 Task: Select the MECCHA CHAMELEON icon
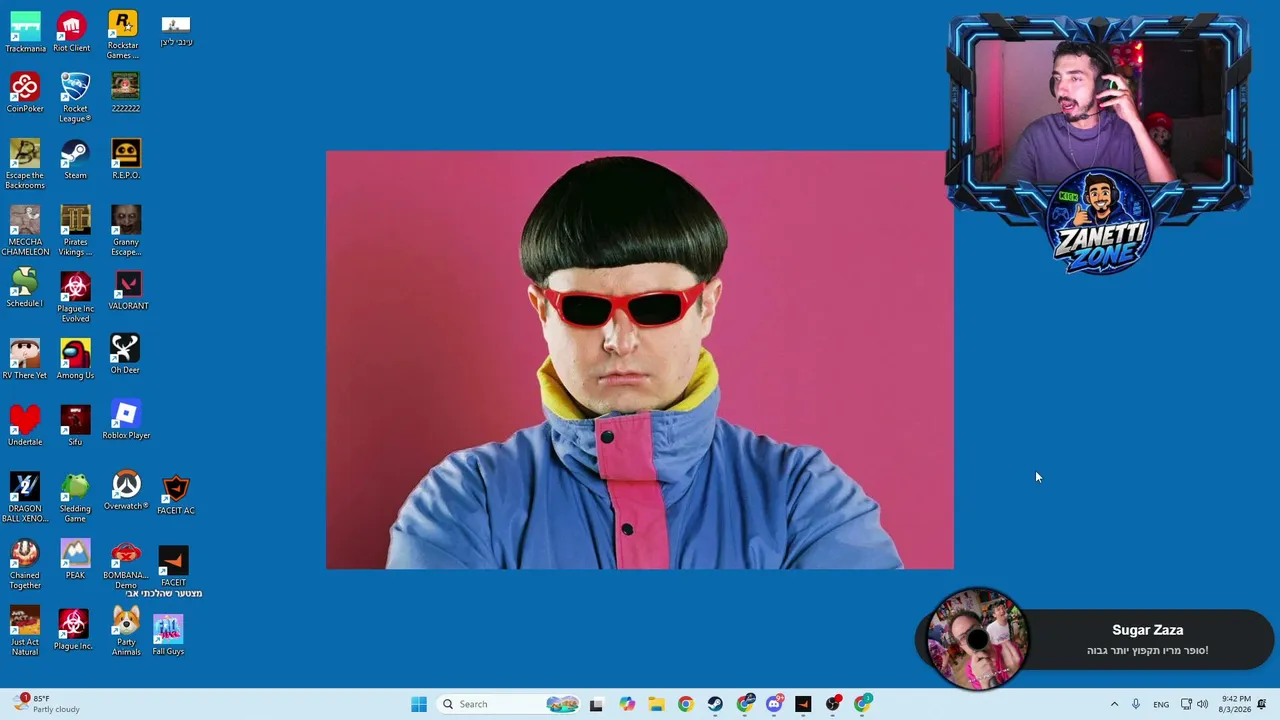[x=25, y=231]
